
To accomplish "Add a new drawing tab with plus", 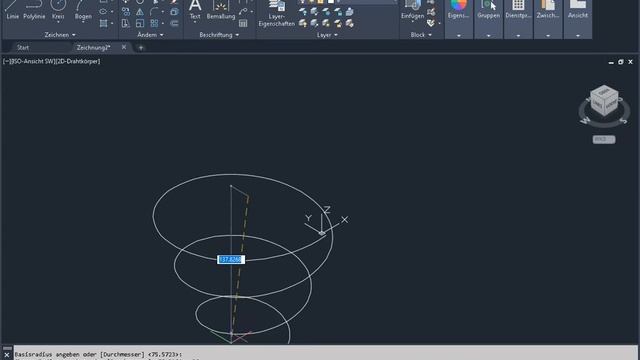I will pos(141,48).
